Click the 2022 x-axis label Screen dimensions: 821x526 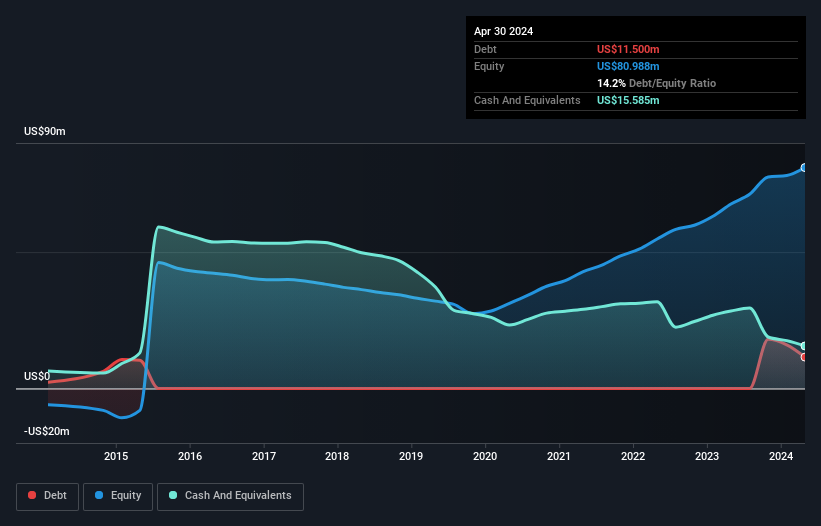coord(633,456)
